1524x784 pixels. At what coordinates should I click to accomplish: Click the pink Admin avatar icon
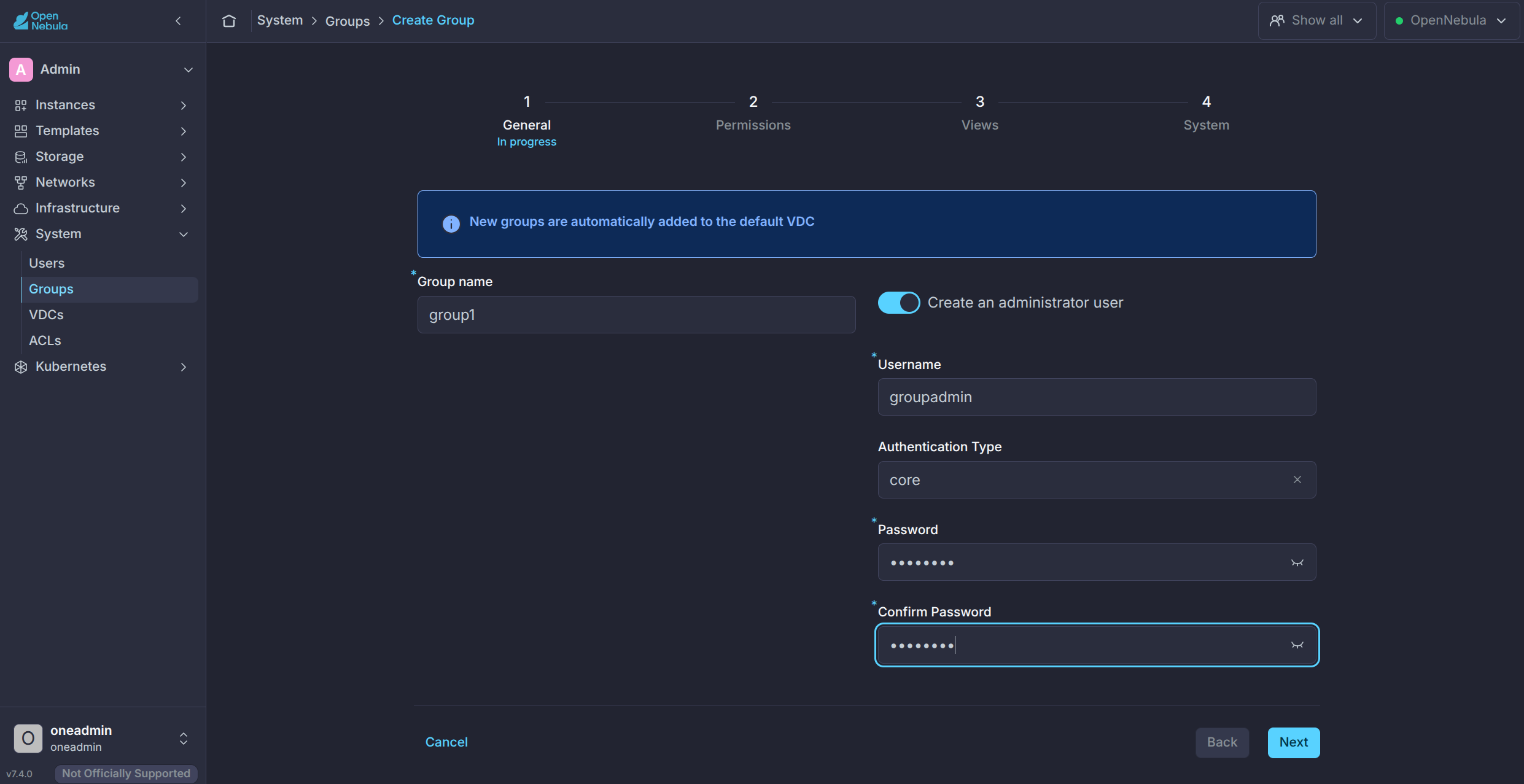pyautogui.click(x=21, y=69)
